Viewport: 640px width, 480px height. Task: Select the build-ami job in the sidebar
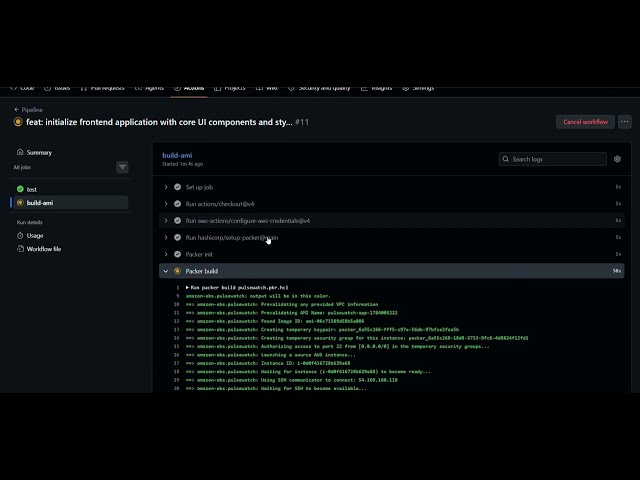point(71,203)
